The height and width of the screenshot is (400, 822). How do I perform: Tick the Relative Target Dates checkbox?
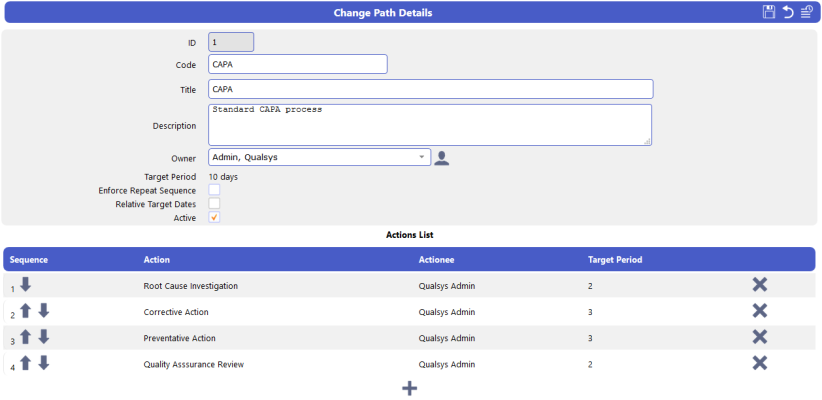click(214, 203)
